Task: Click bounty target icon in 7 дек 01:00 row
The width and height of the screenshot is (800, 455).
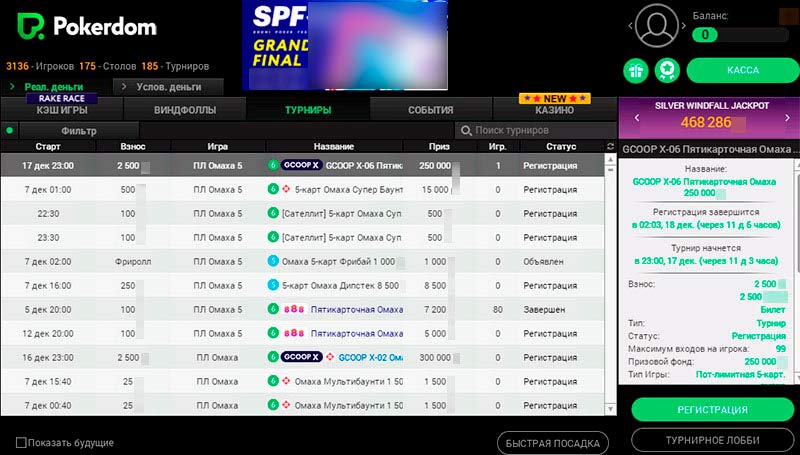Action: pos(286,189)
